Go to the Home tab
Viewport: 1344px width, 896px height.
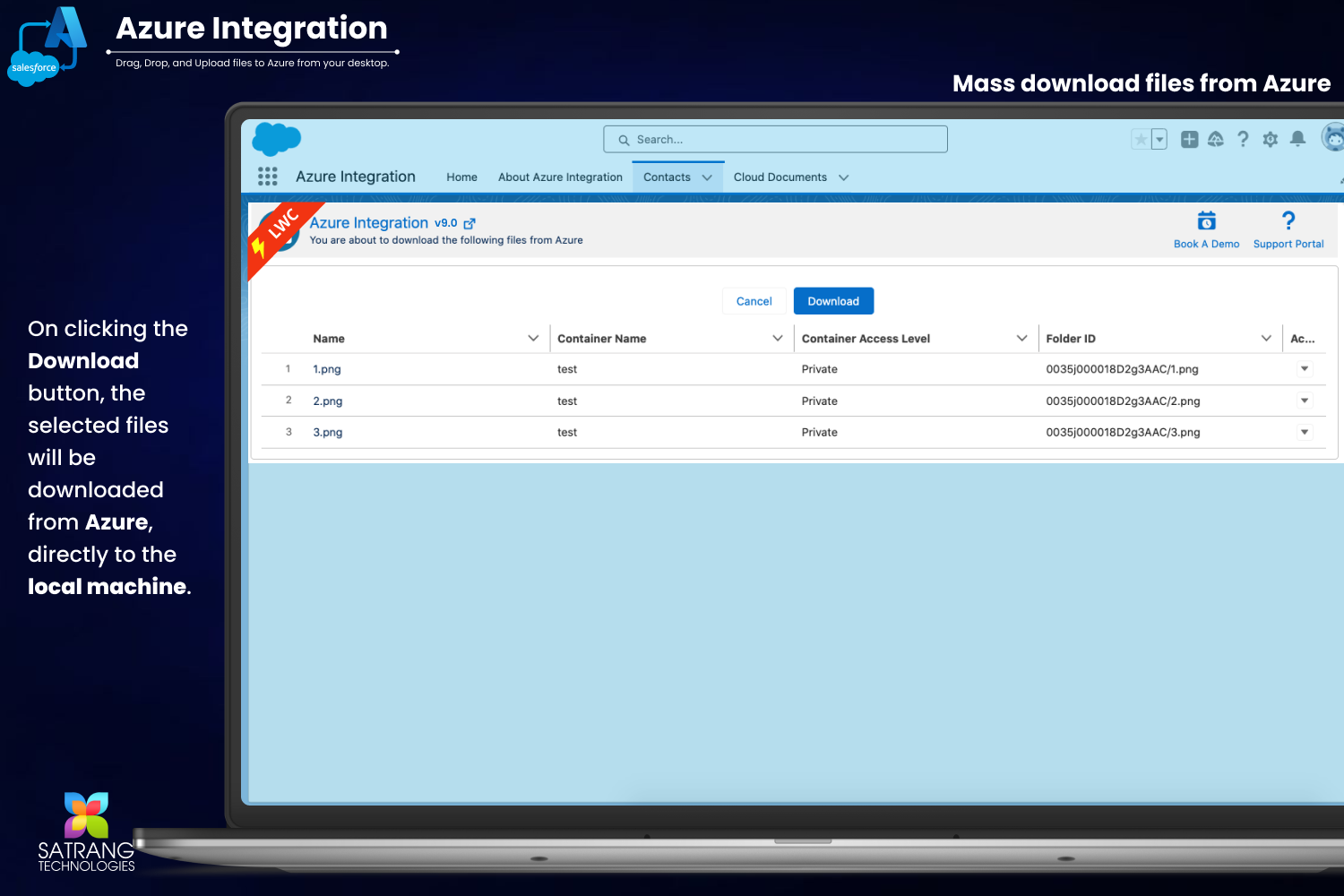pyautogui.click(x=461, y=177)
